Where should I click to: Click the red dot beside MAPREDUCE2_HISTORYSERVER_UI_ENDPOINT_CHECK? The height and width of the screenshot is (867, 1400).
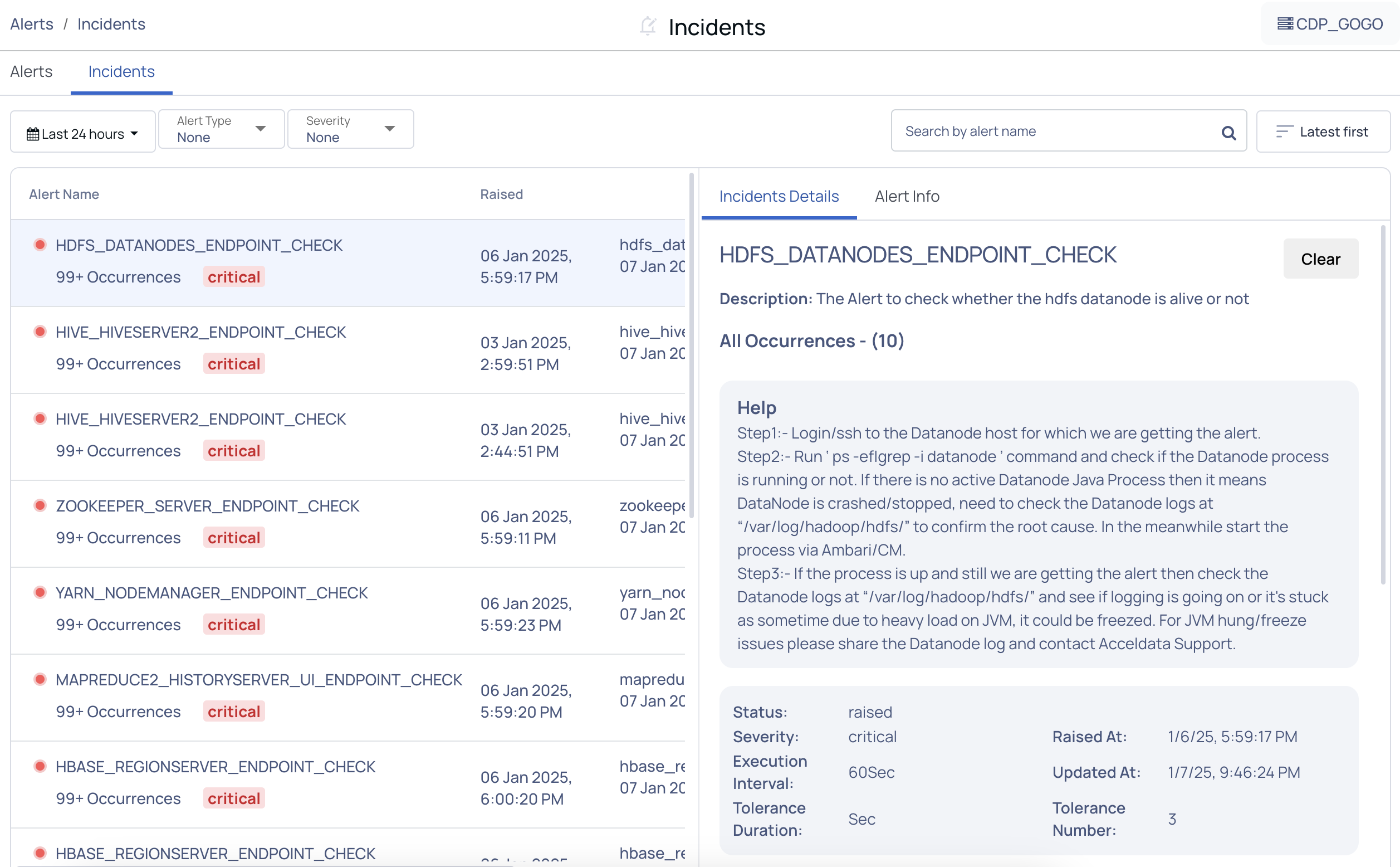click(x=40, y=679)
